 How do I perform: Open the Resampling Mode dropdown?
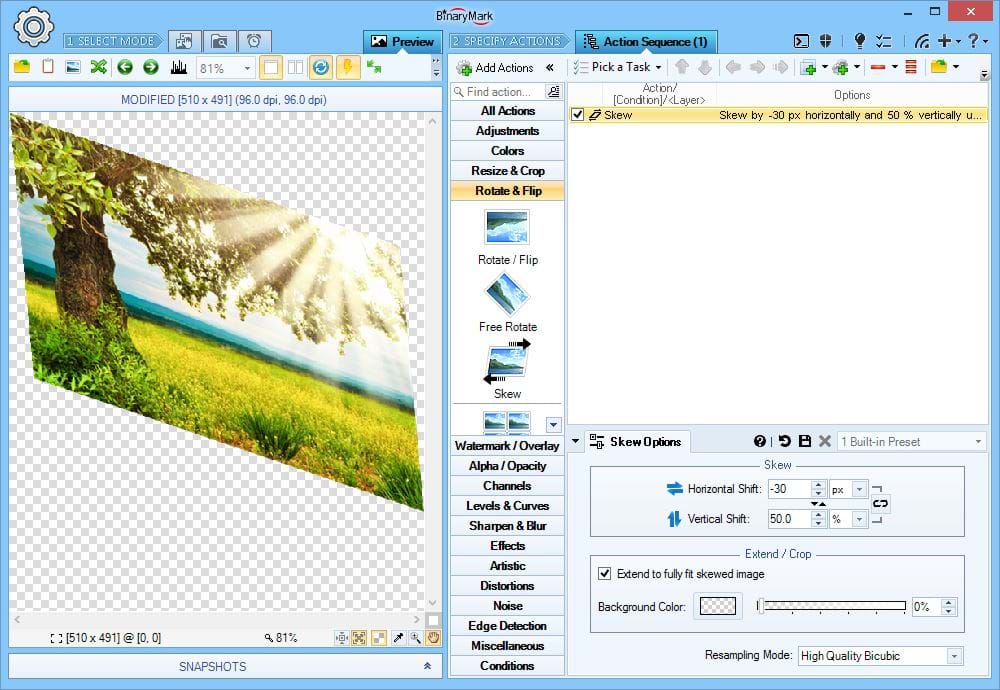click(x=954, y=656)
